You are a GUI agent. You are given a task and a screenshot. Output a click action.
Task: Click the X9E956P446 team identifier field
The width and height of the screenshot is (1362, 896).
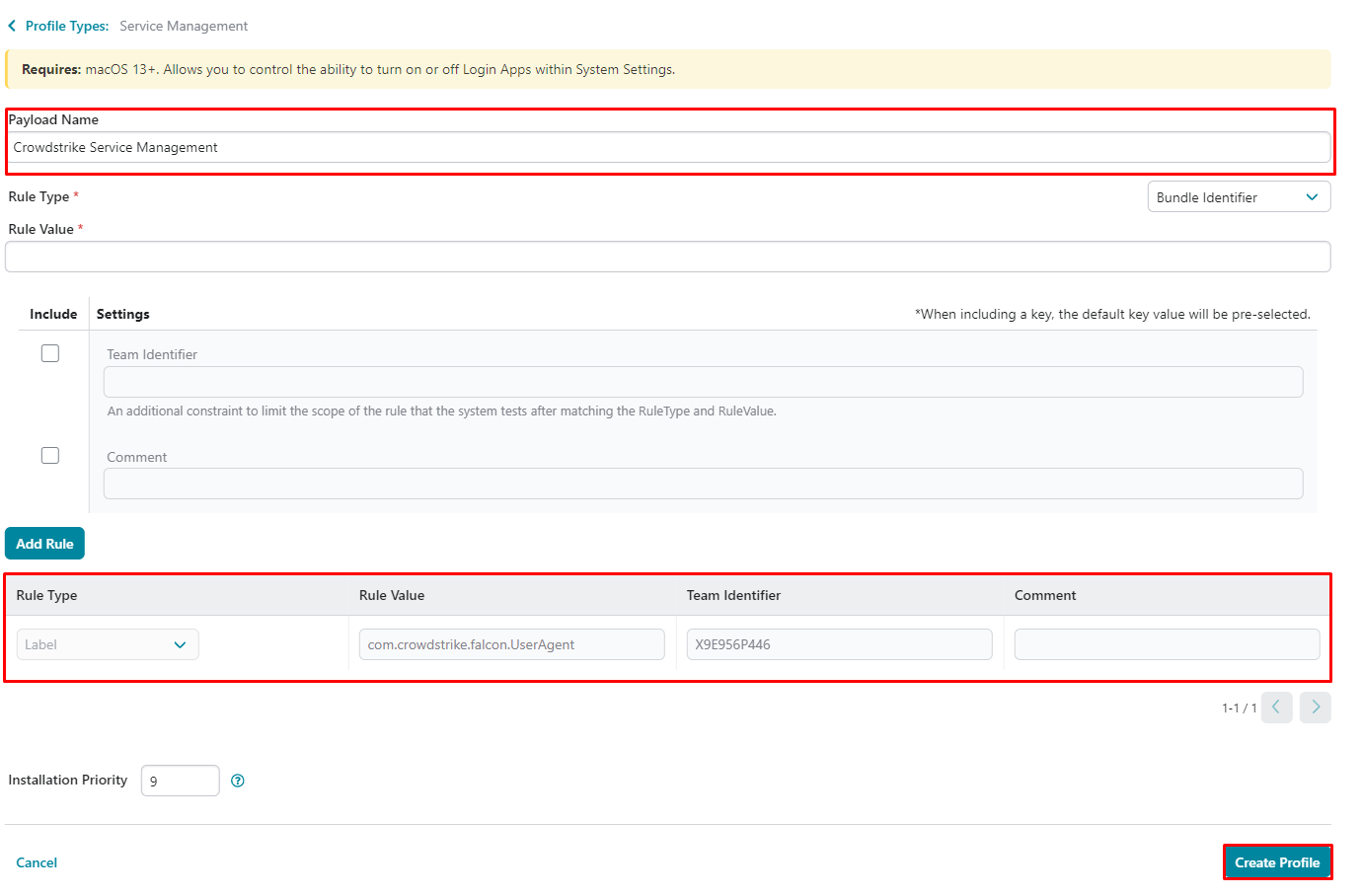[840, 644]
